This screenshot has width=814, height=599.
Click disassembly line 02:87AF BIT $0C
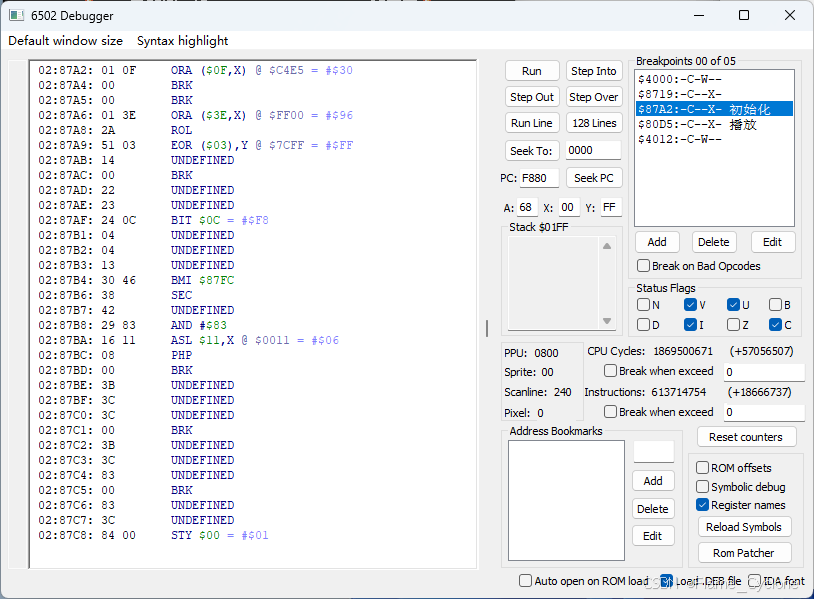tap(154, 220)
